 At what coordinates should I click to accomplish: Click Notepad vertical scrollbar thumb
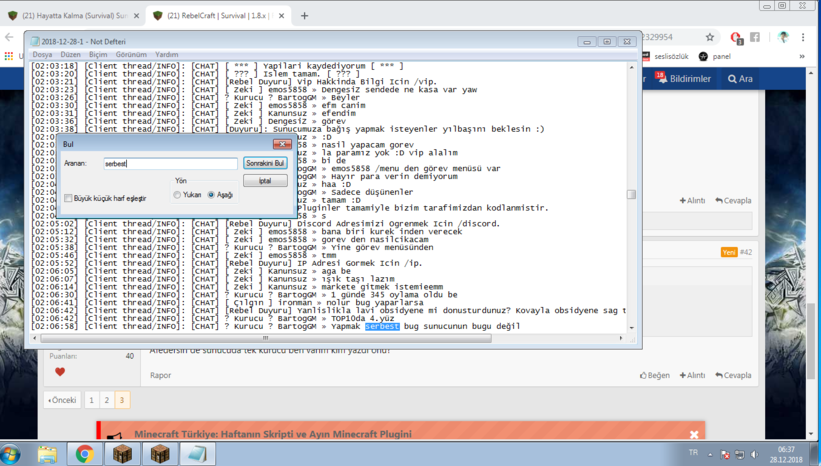(631, 194)
